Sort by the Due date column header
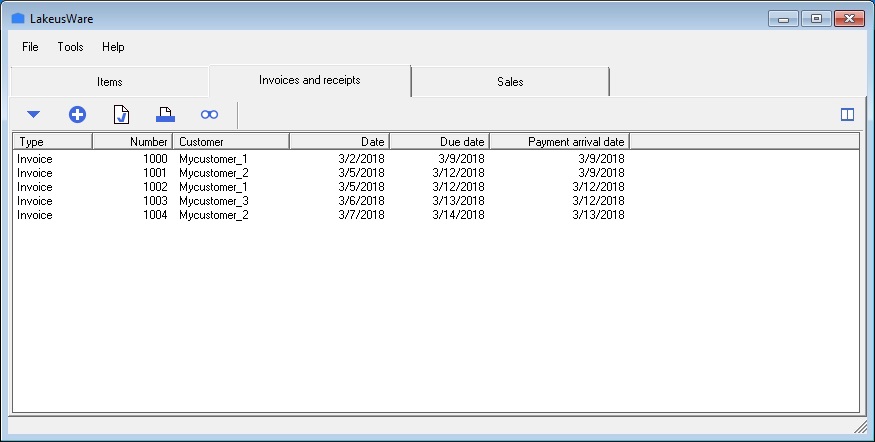The height and width of the screenshot is (442, 875). click(439, 142)
